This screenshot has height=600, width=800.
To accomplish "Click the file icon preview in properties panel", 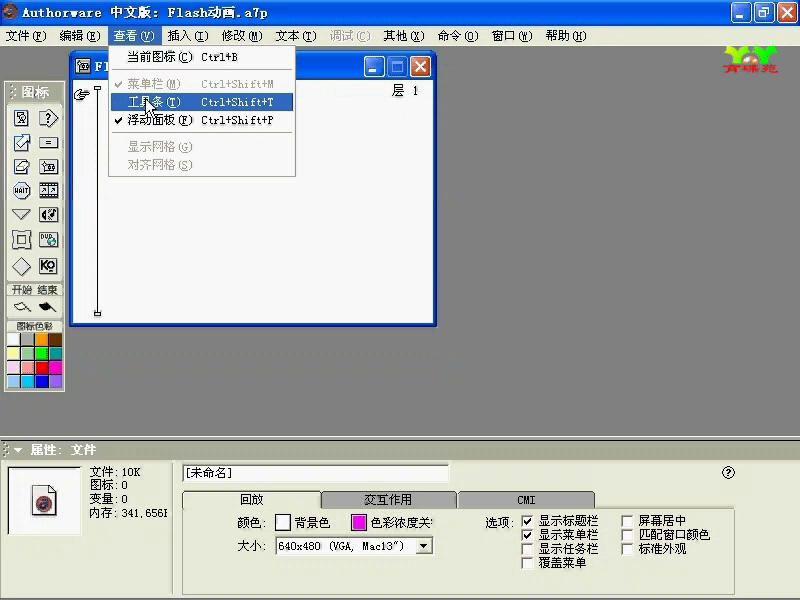I will click(44, 501).
